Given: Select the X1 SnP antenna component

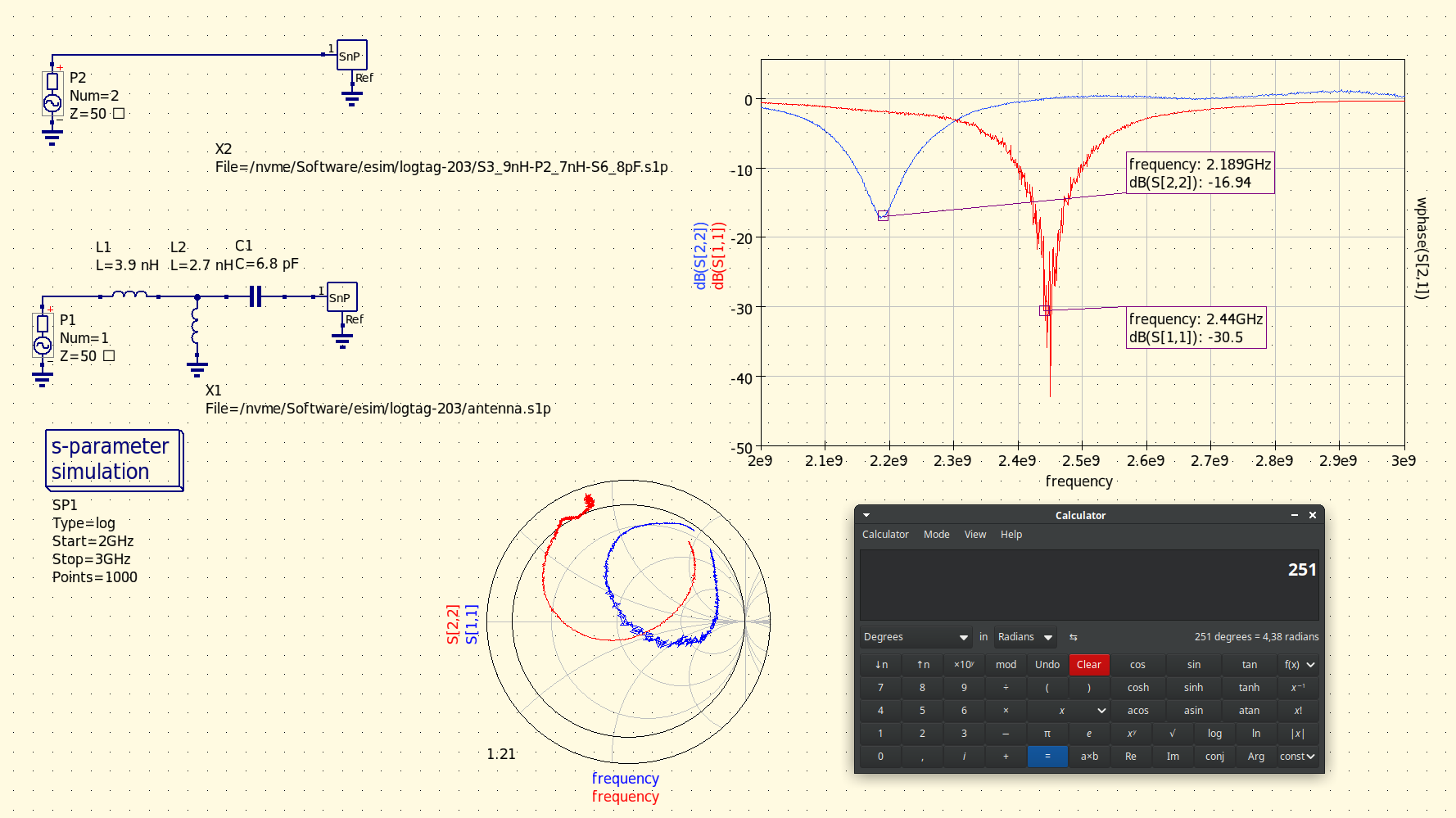Looking at the screenshot, I should click(342, 296).
